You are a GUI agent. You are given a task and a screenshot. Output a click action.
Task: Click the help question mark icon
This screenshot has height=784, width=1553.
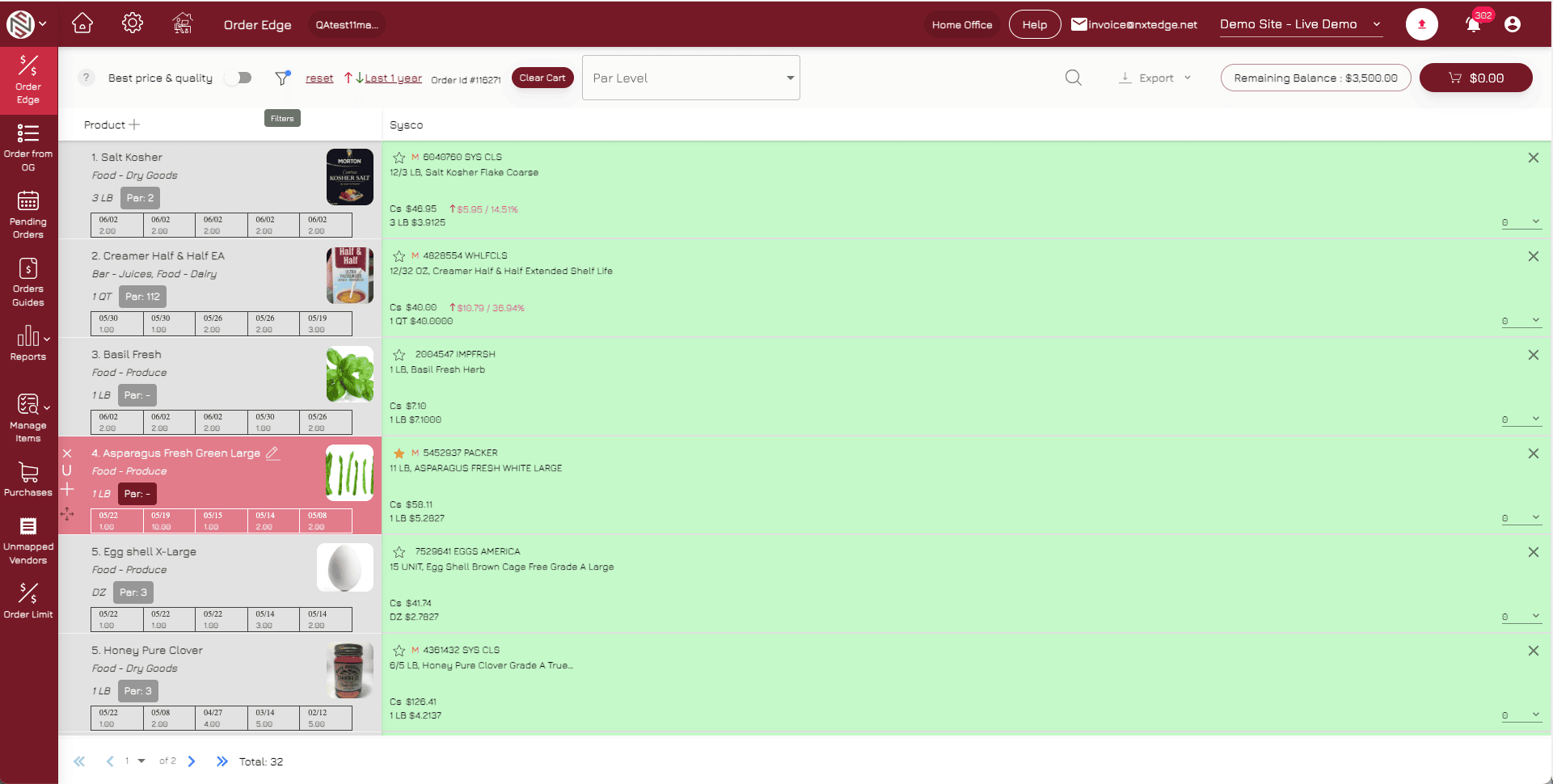click(86, 78)
